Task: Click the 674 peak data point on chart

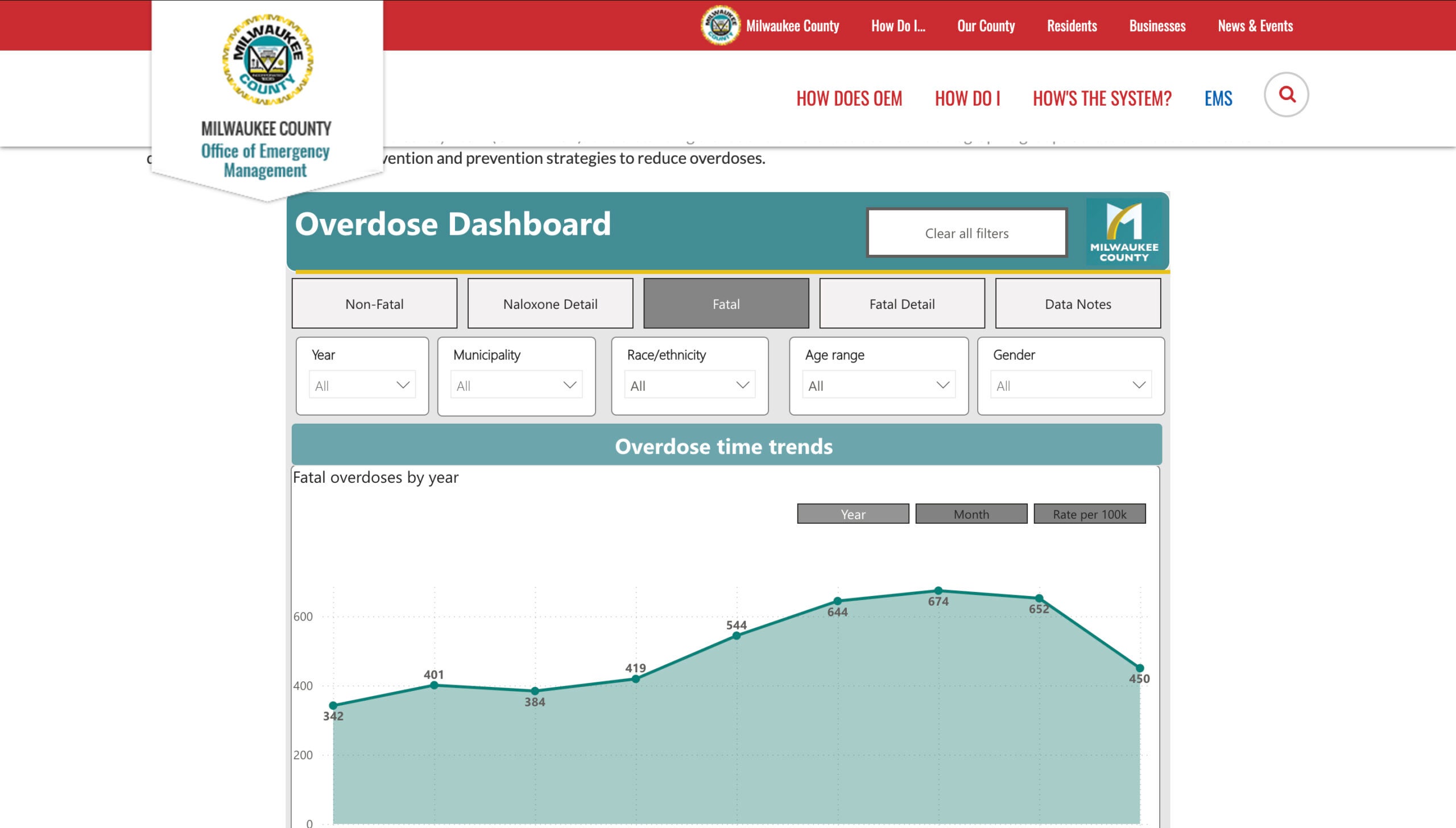Action: click(x=938, y=591)
